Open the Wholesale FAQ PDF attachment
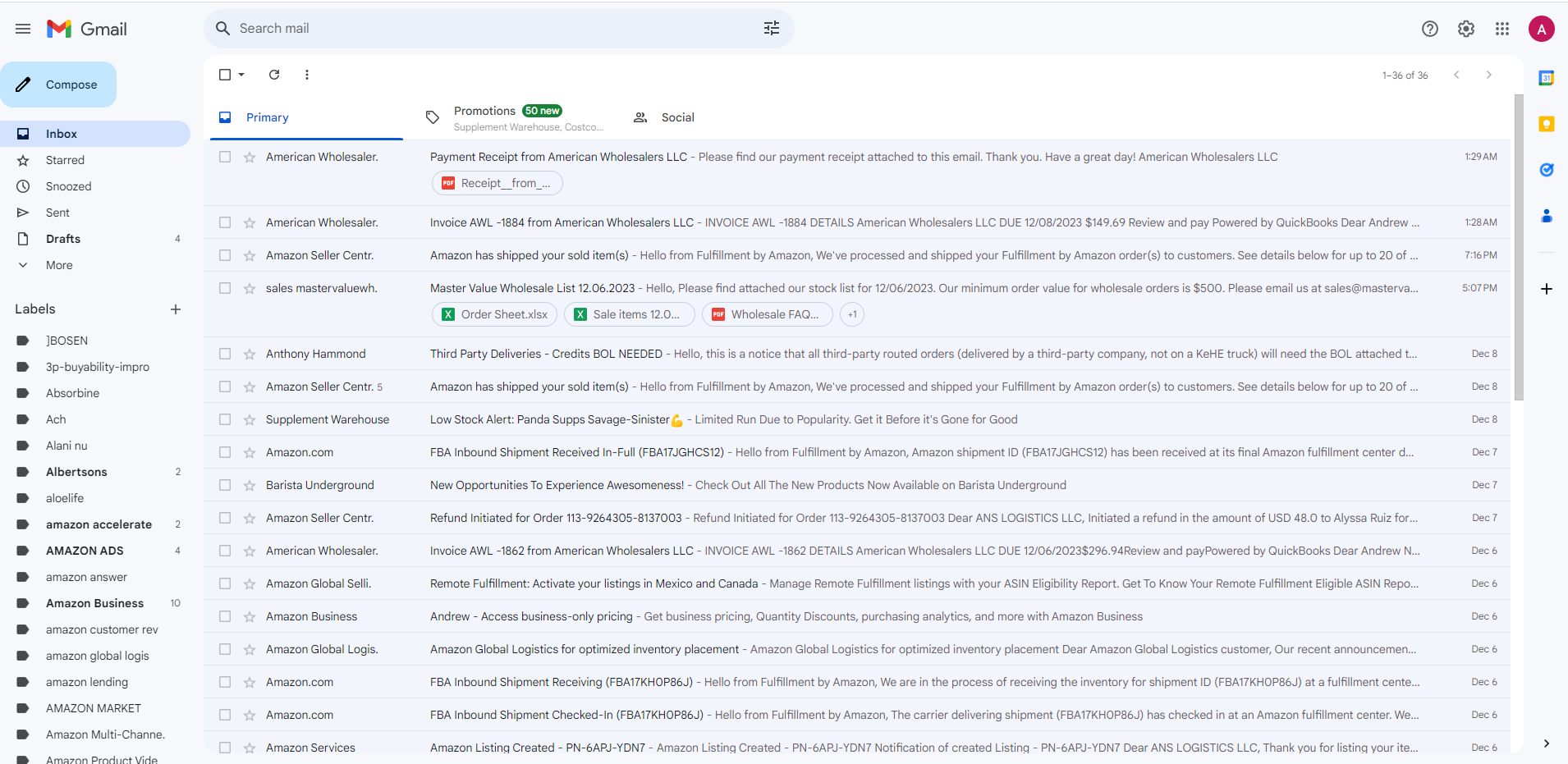 [768, 314]
